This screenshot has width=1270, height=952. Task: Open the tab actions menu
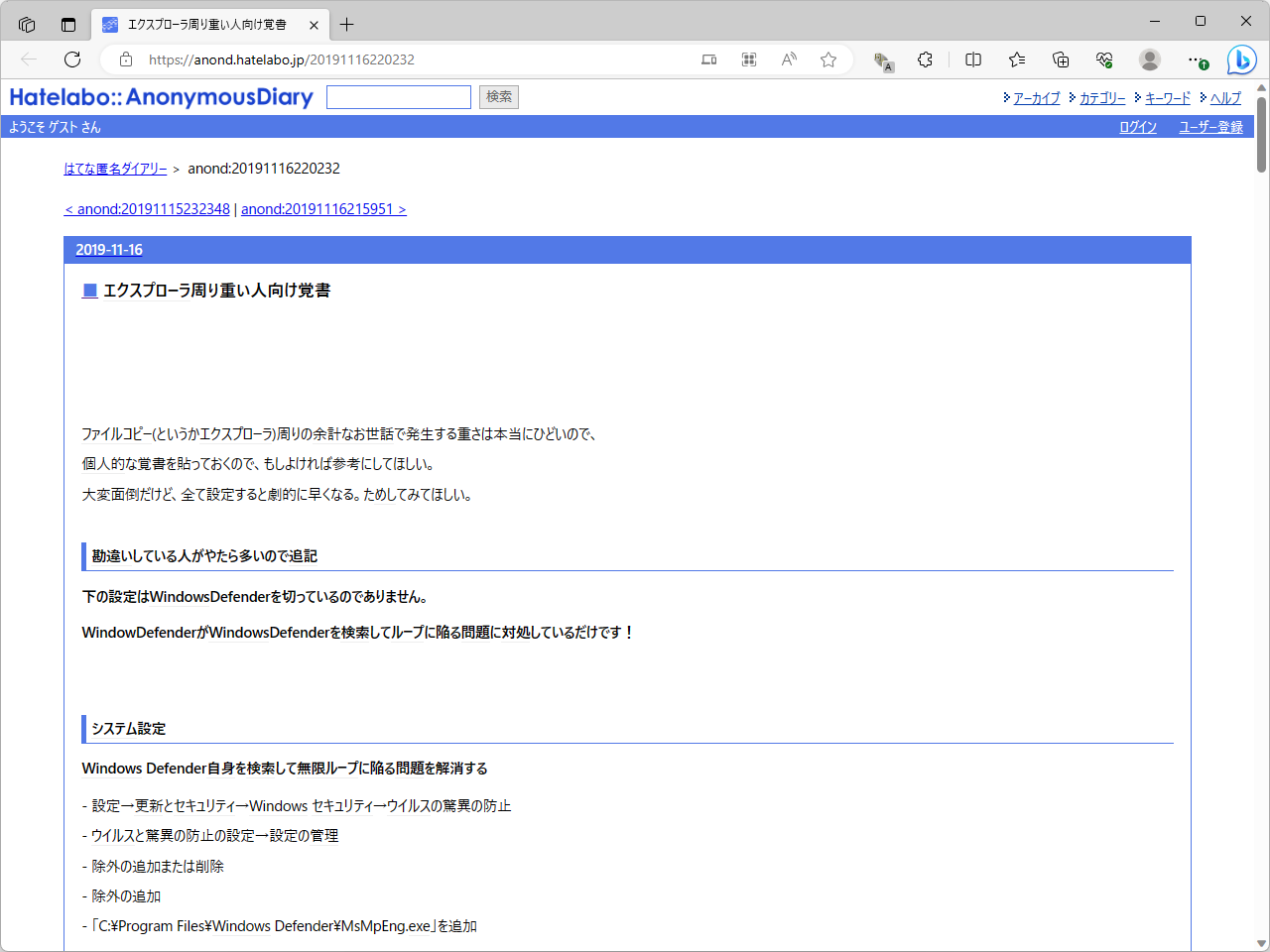pyautogui.click(x=27, y=24)
